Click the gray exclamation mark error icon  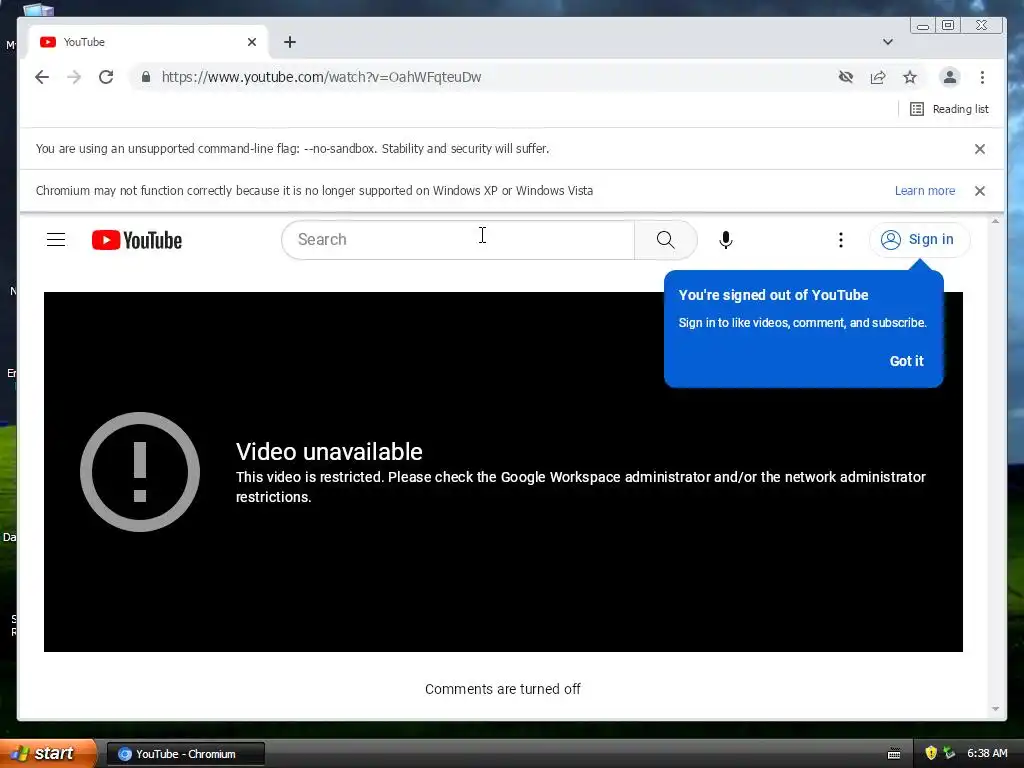(x=140, y=472)
